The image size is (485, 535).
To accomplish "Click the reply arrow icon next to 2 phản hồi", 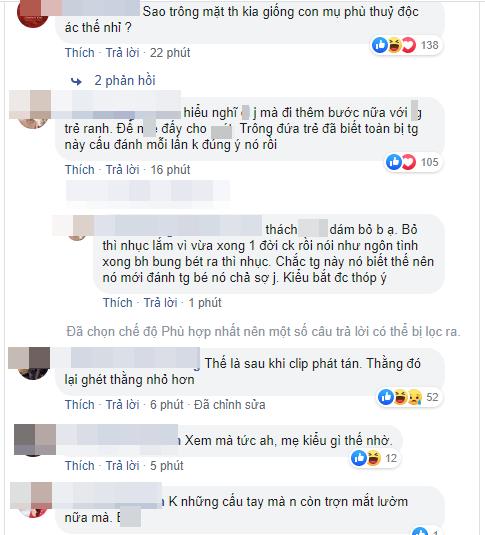I will 76,81.
